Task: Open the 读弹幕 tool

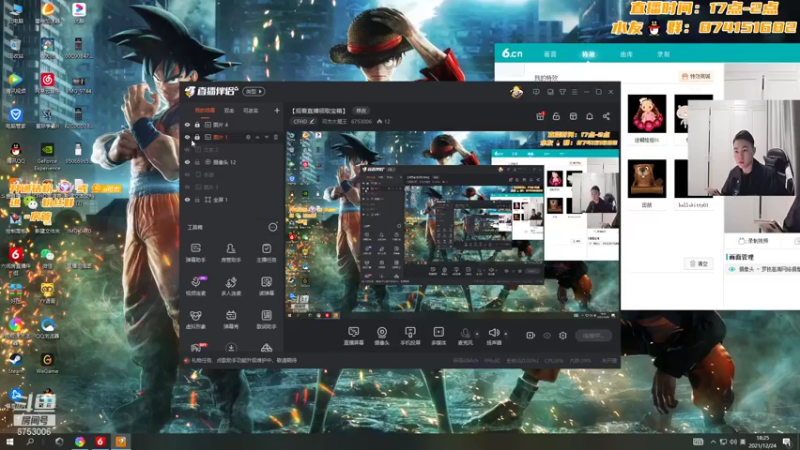Action: (x=266, y=286)
